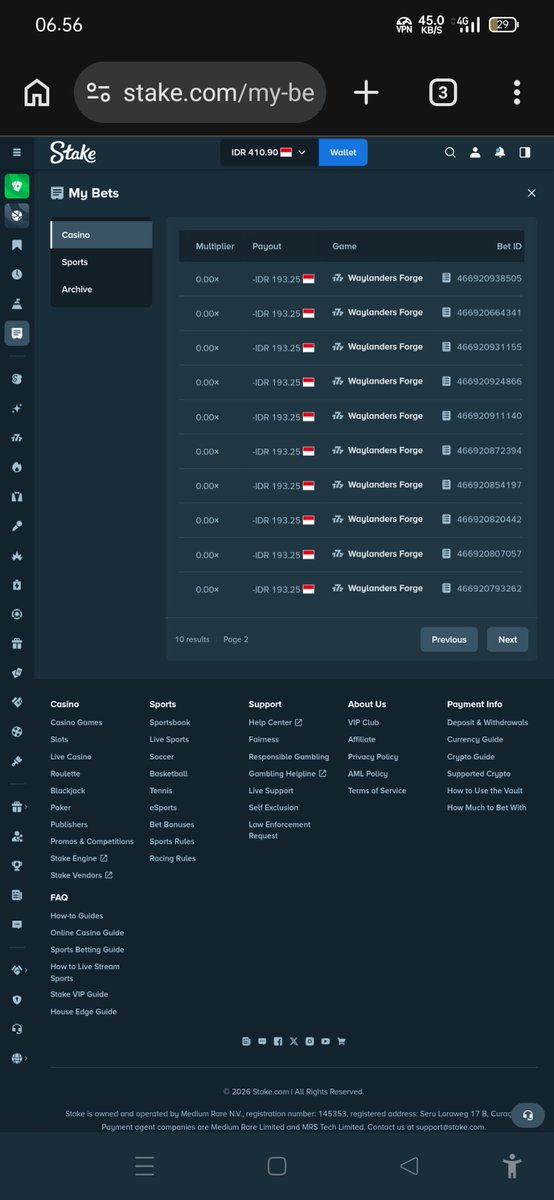
Task: Open Help Center footer link
Action: (275, 722)
